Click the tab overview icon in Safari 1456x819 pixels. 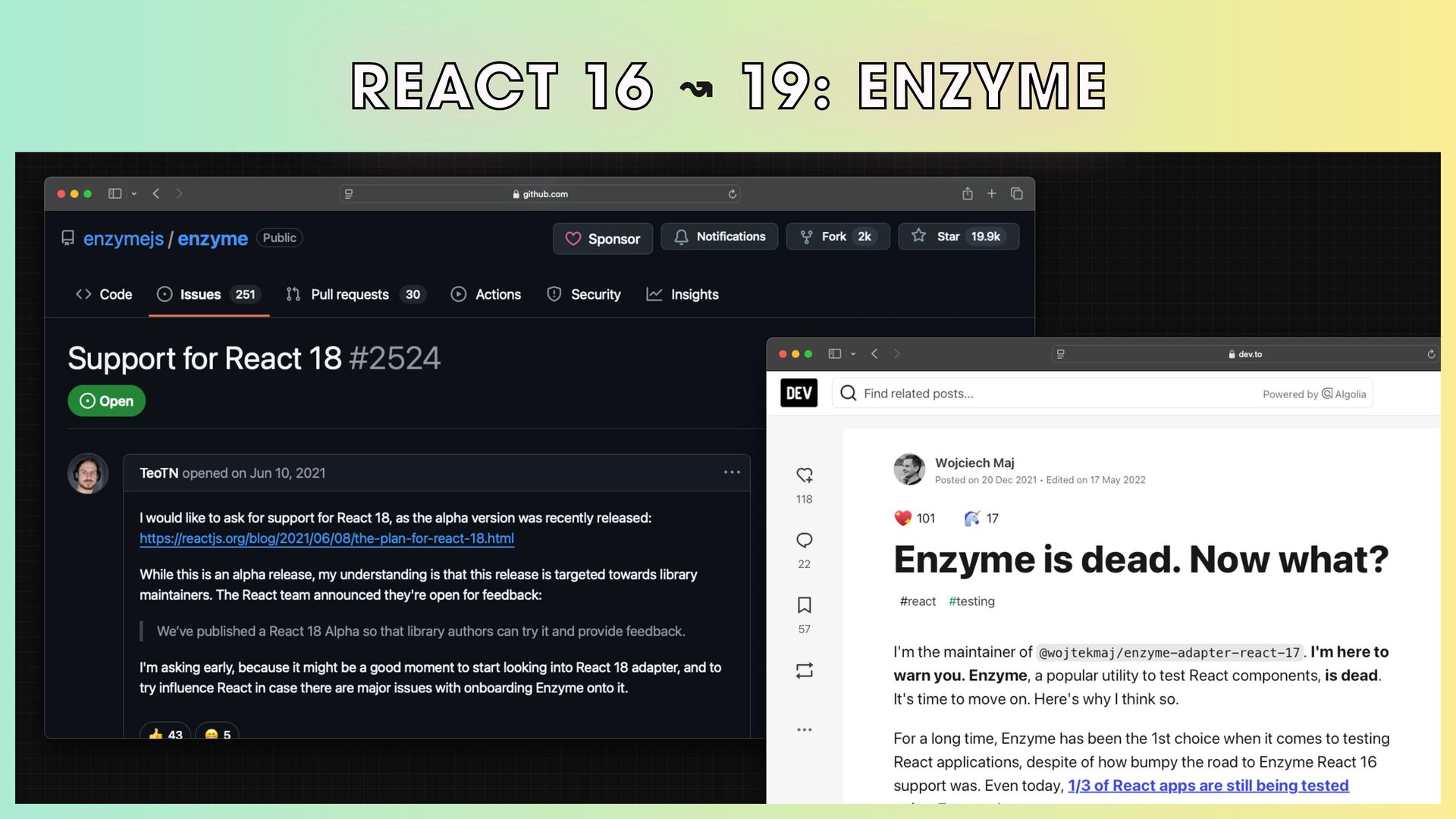[1016, 193]
